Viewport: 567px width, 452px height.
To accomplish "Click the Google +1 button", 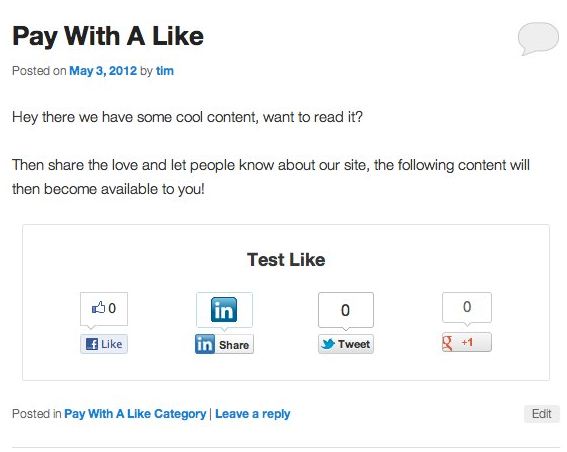I will click(466, 342).
